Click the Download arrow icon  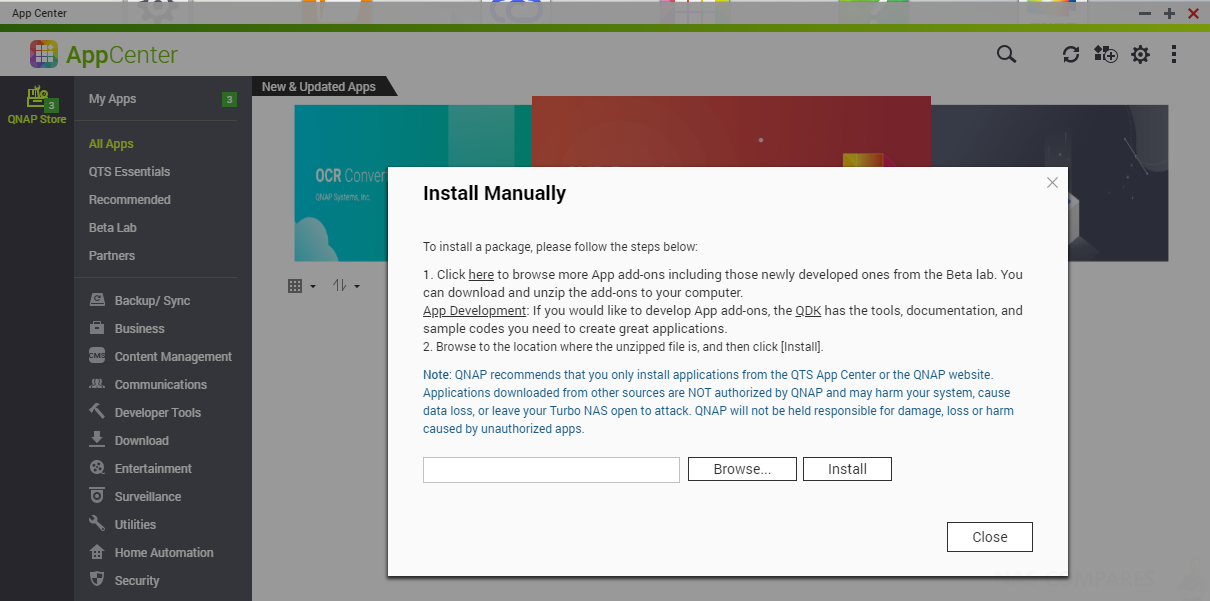(97, 440)
